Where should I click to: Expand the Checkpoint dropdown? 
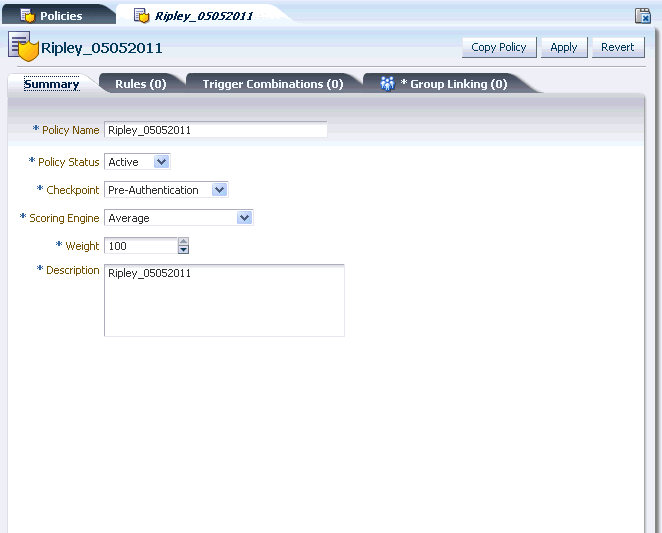[x=219, y=190]
